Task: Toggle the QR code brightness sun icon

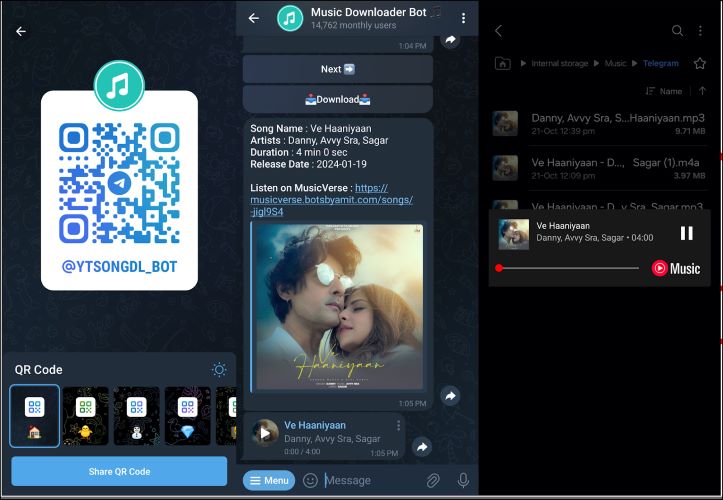Action: 219,369
